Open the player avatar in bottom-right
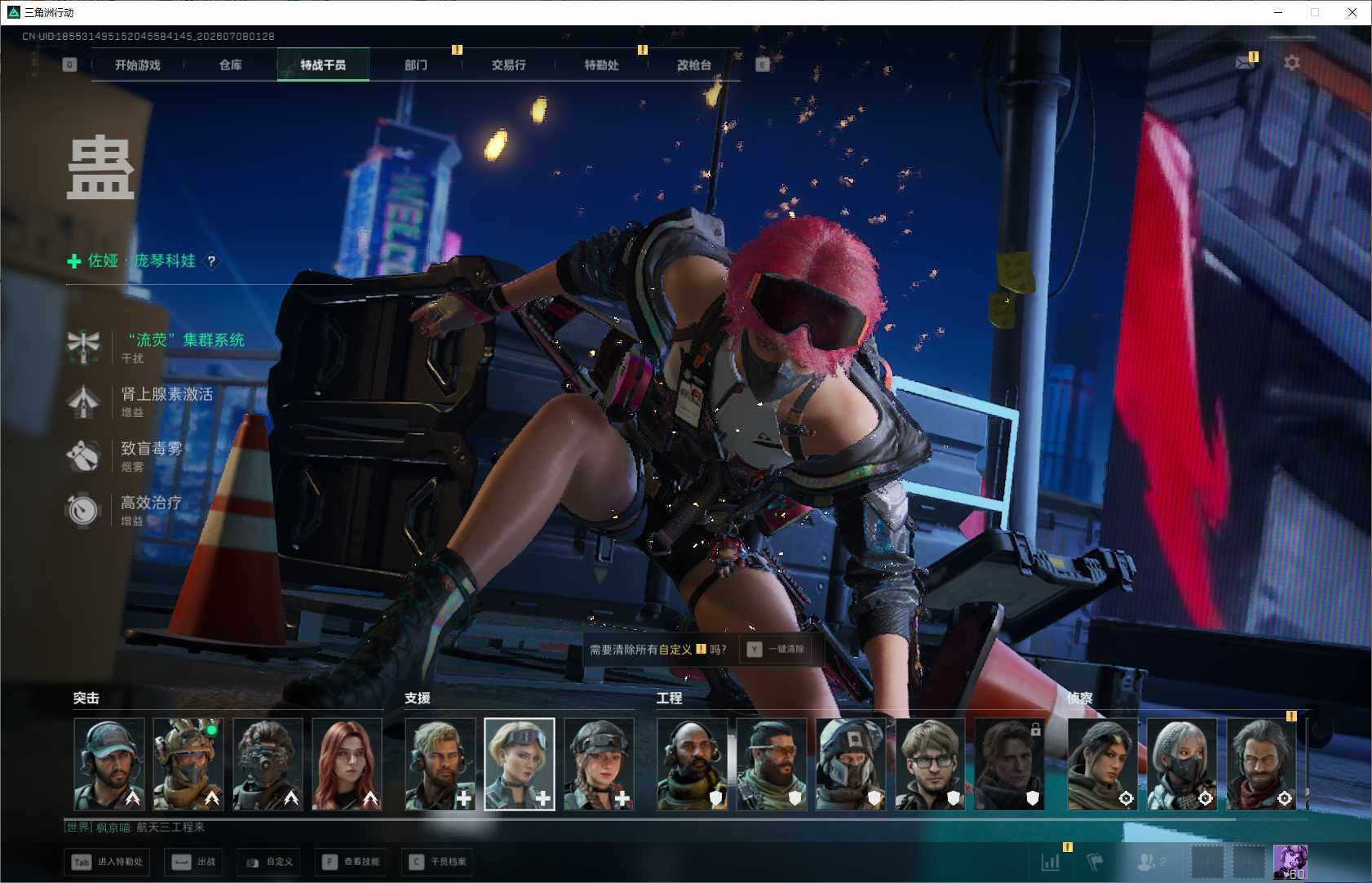Image resolution: width=1372 pixels, height=883 pixels. click(1290, 862)
